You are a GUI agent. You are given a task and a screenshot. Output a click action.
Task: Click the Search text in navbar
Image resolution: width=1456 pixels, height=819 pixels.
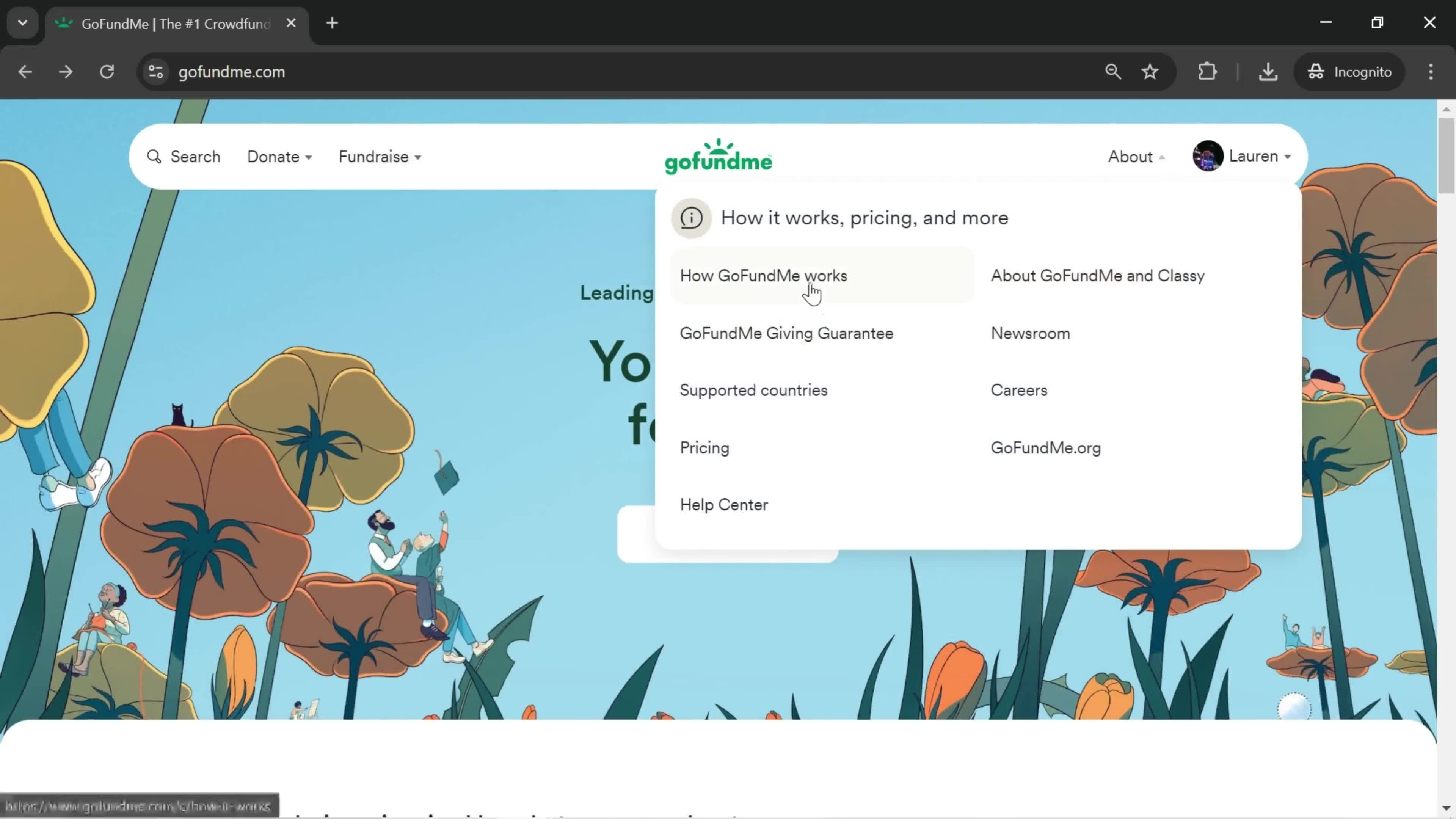tap(196, 157)
